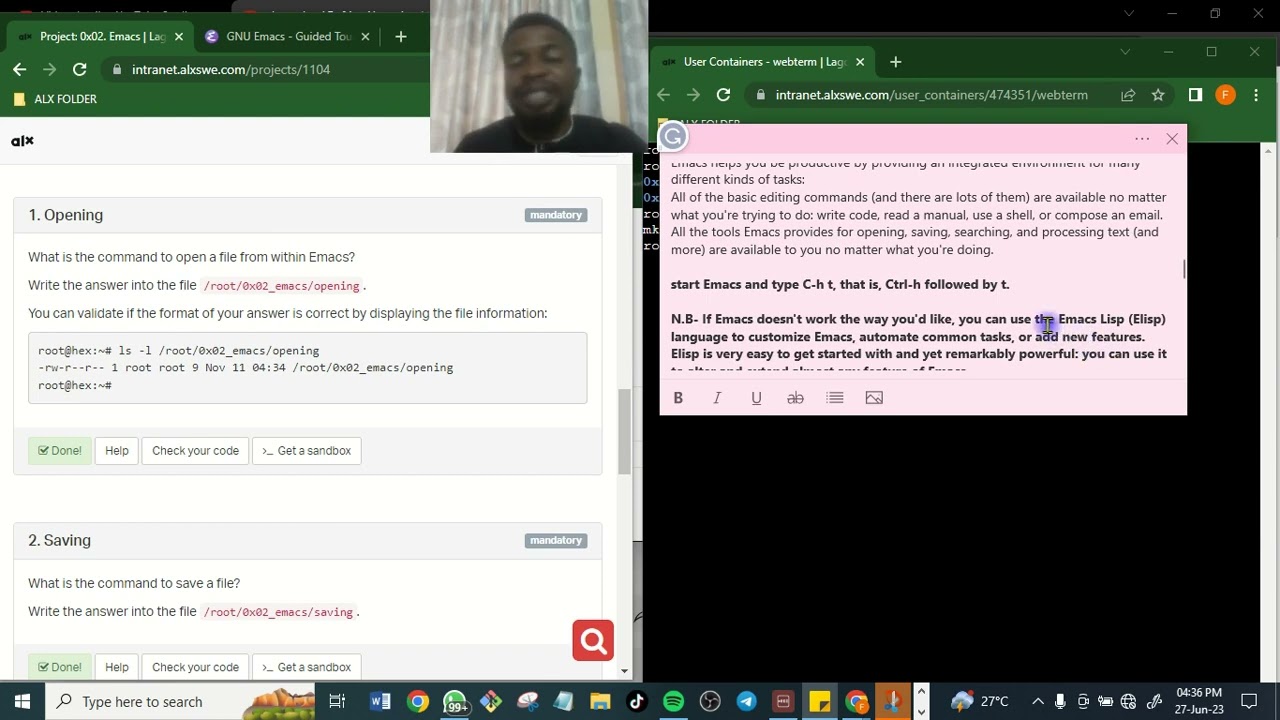Click Done! button under Saving task
Image resolution: width=1280 pixels, height=720 pixels.
(x=60, y=667)
